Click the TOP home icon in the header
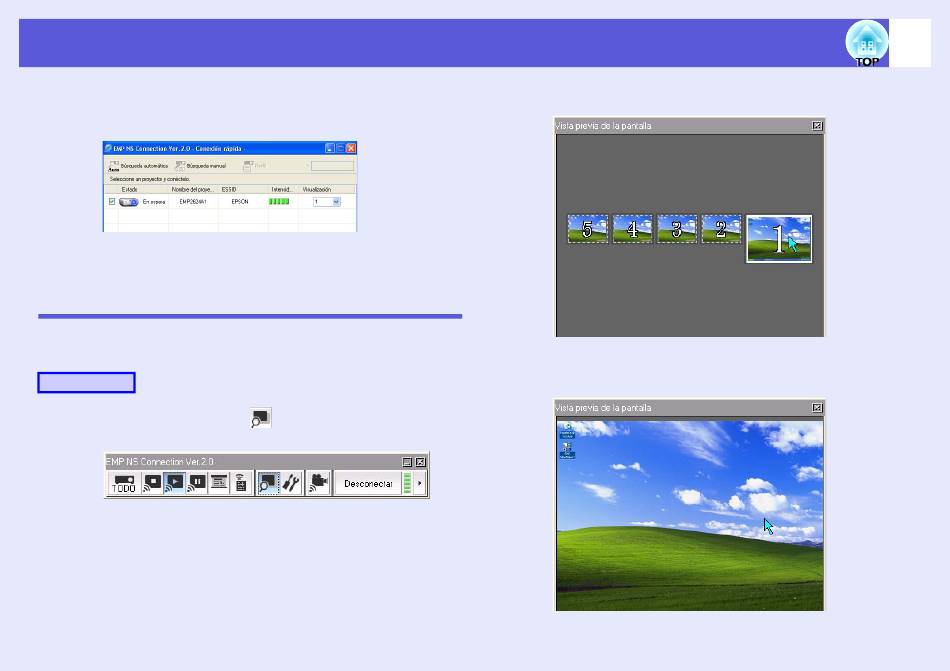The image size is (950, 671). [866, 43]
